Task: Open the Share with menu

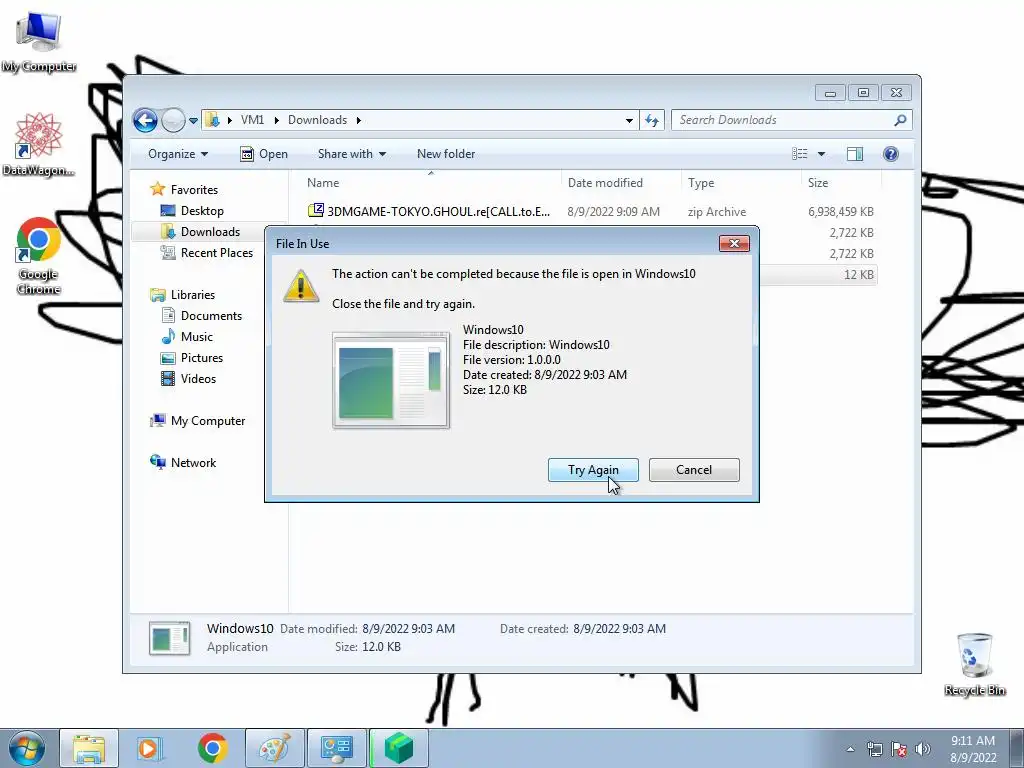Action: (x=351, y=154)
